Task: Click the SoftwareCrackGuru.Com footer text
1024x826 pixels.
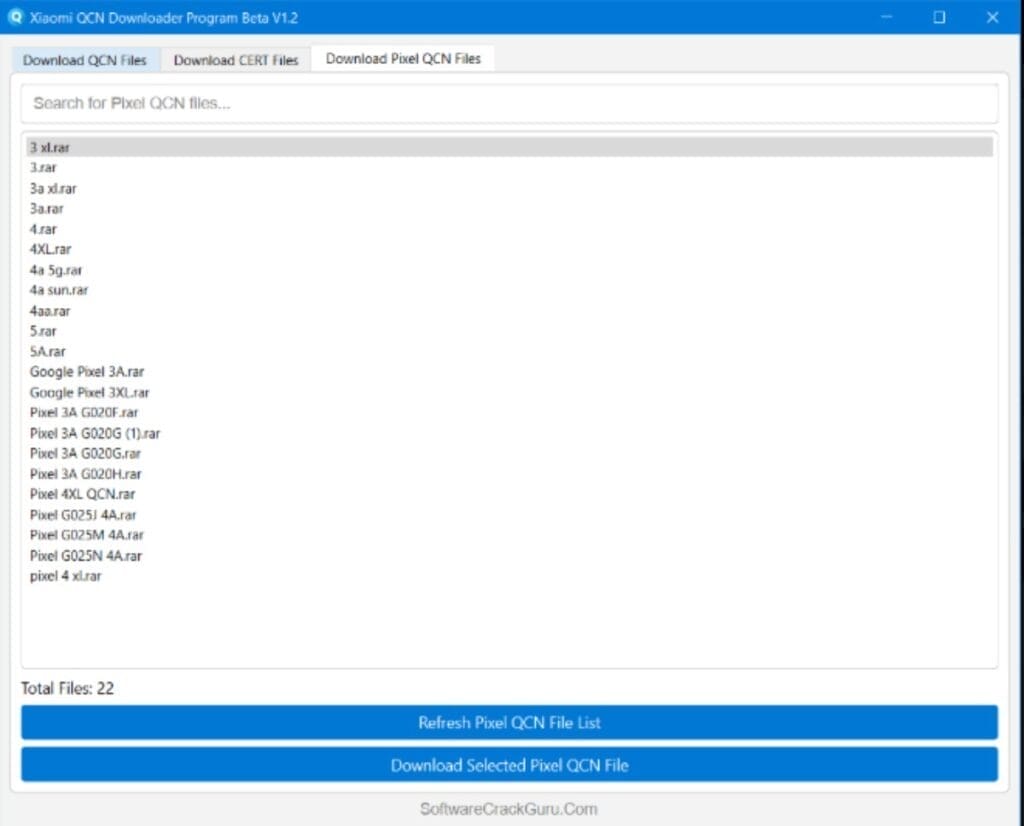Action: (508, 809)
